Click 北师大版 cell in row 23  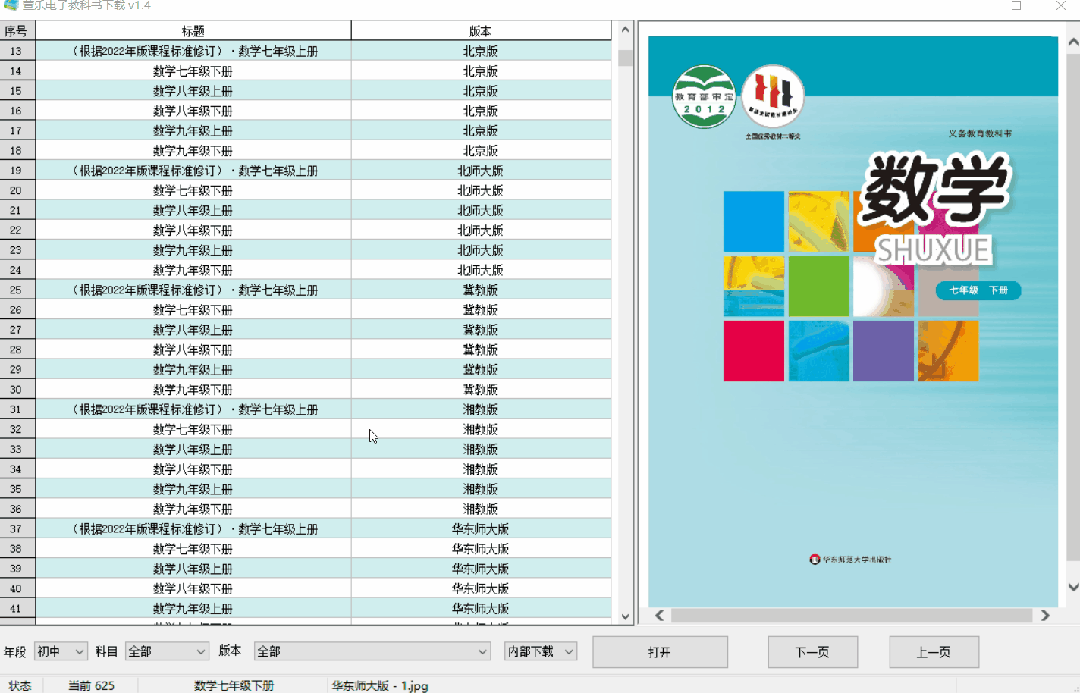tap(481, 250)
